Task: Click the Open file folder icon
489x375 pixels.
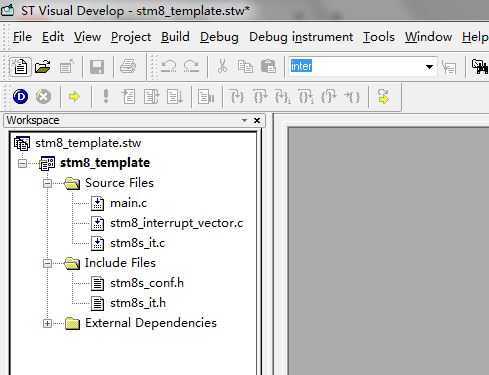Action: point(43,67)
